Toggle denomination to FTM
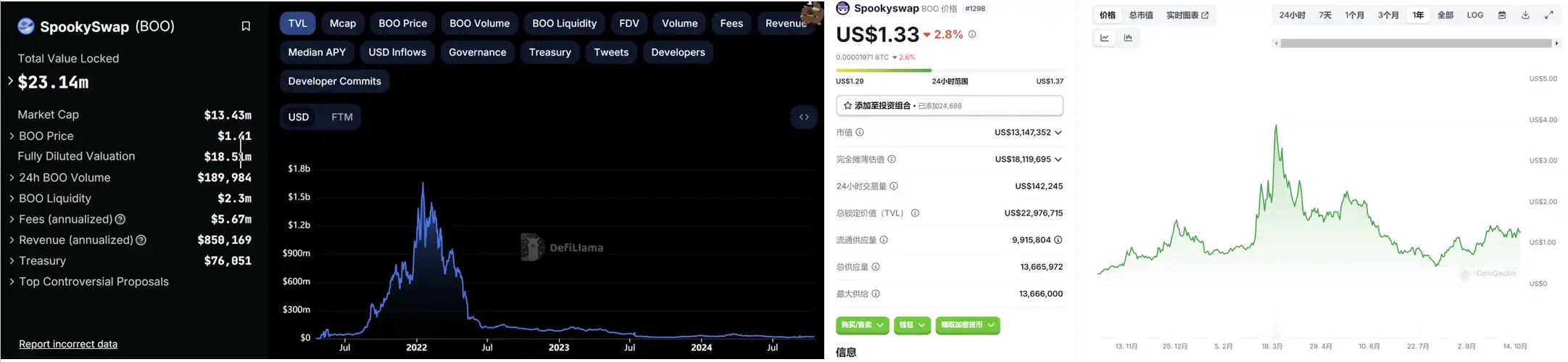 coord(342,117)
